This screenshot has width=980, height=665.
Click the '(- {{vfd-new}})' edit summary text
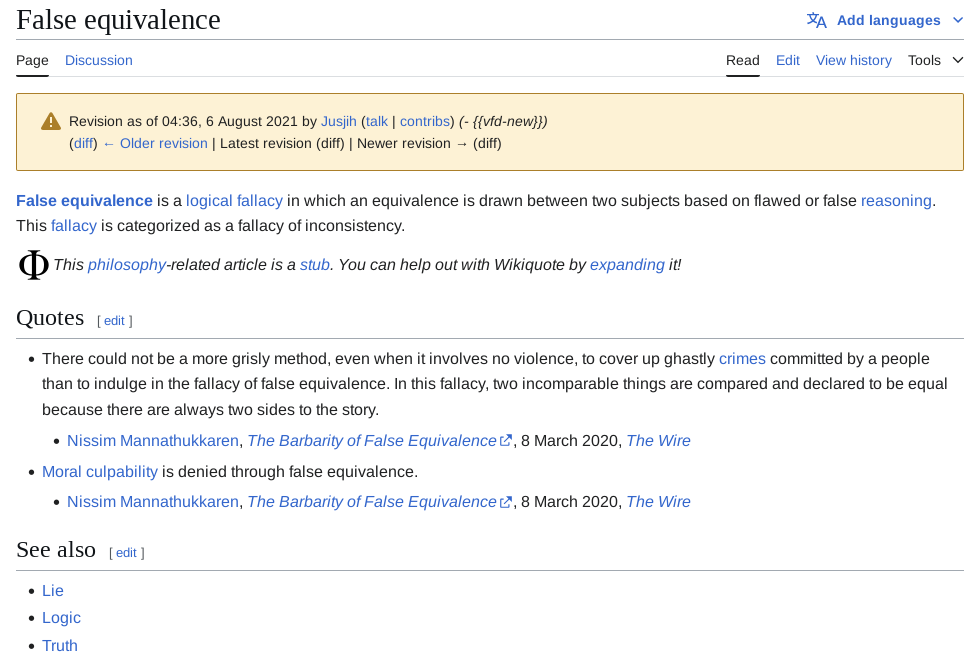pyautogui.click(x=503, y=121)
